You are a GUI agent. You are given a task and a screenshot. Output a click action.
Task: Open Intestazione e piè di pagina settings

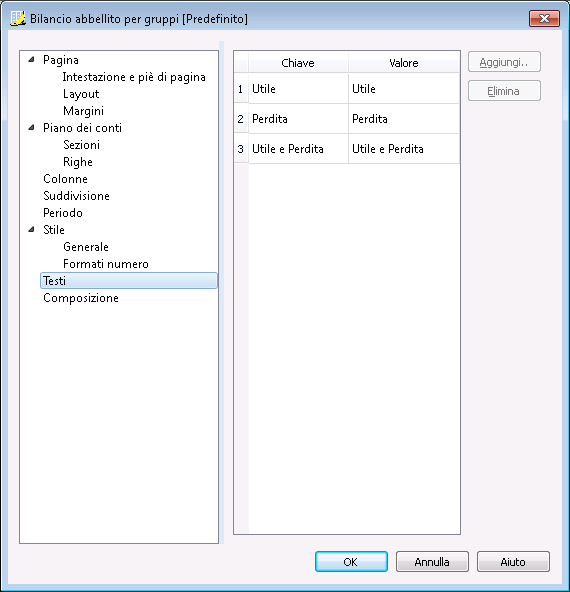click(134, 77)
